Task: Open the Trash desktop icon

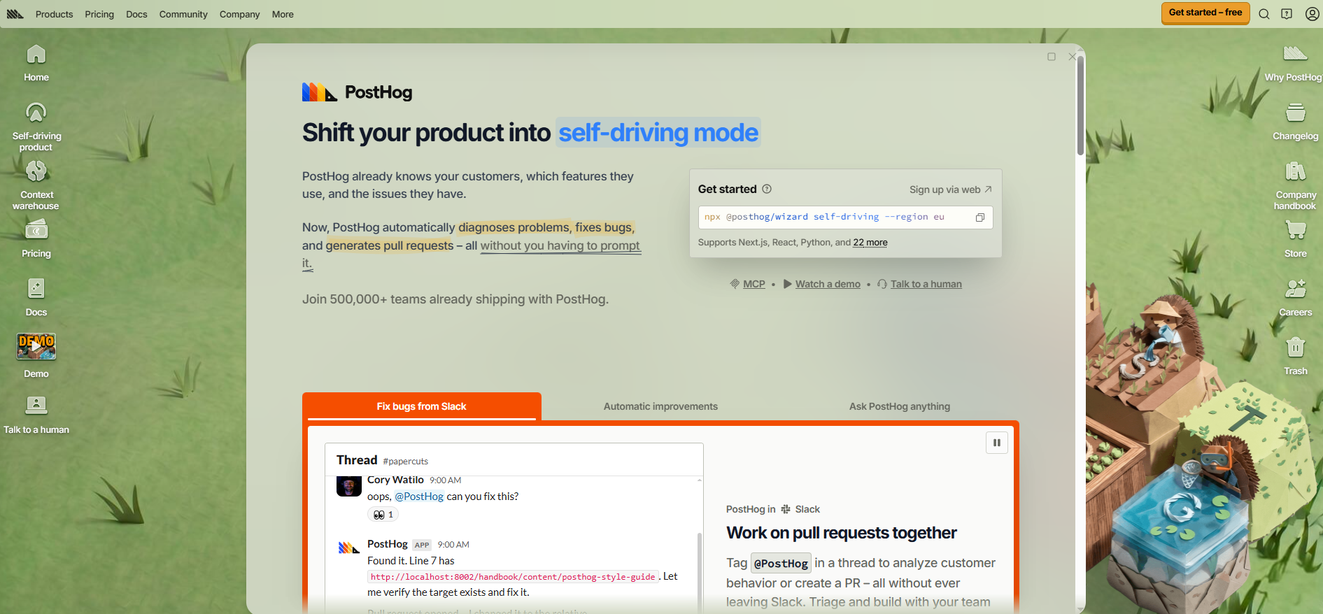Action: coord(1295,356)
